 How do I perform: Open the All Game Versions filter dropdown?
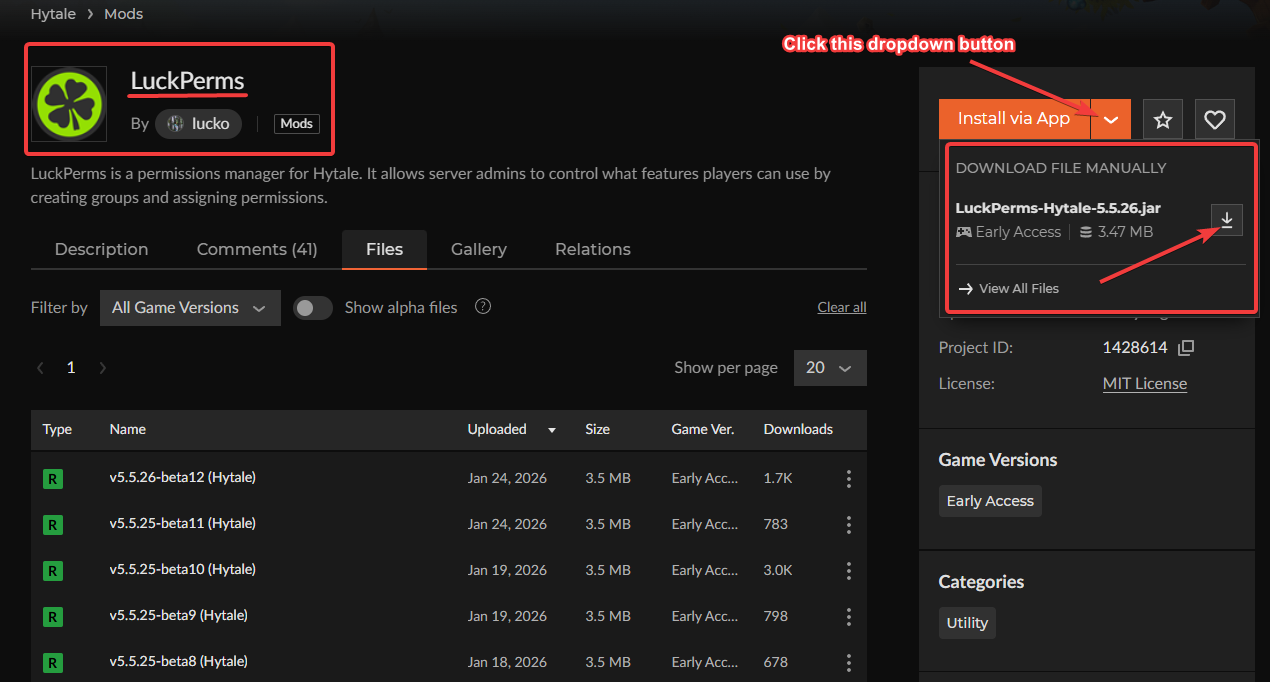tap(189, 308)
